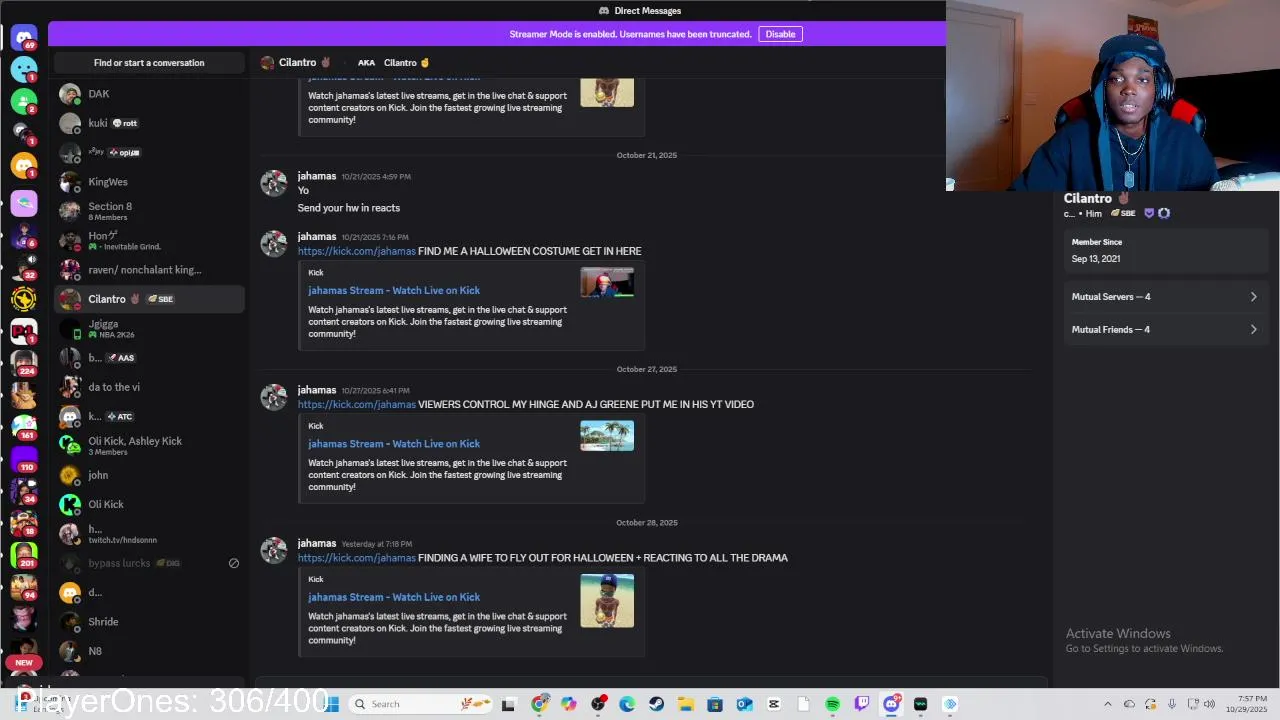This screenshot has height=720, width=1280.
Task: Click Cilantro name in chat header
Action: [x=297, y=62]
